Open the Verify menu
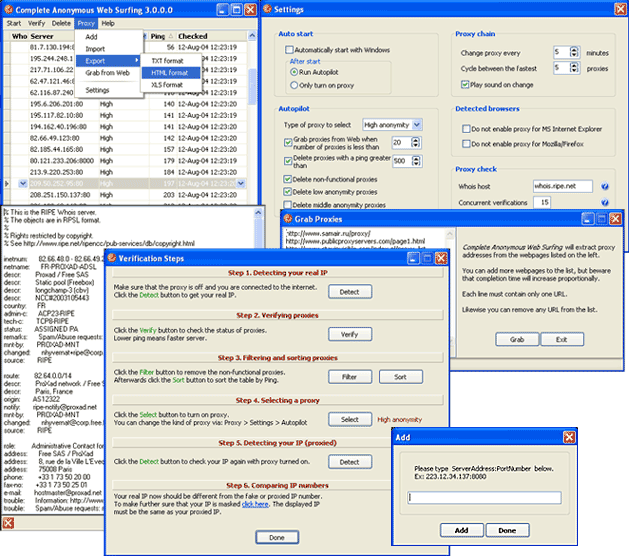The image size is (629, 556). click(x=37, y=23)
